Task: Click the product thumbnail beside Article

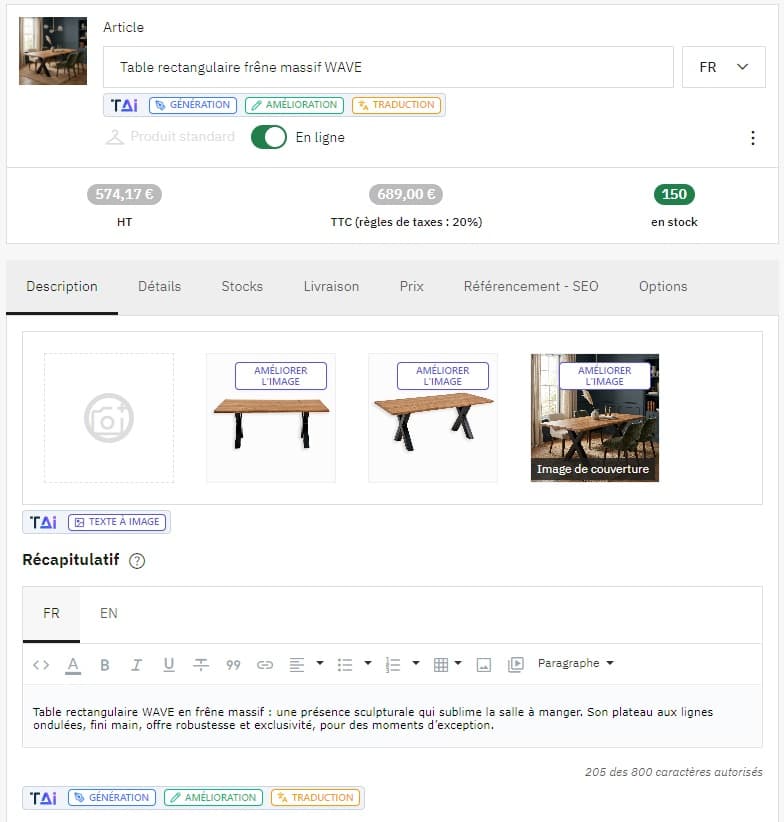Action: click(53, 51)
